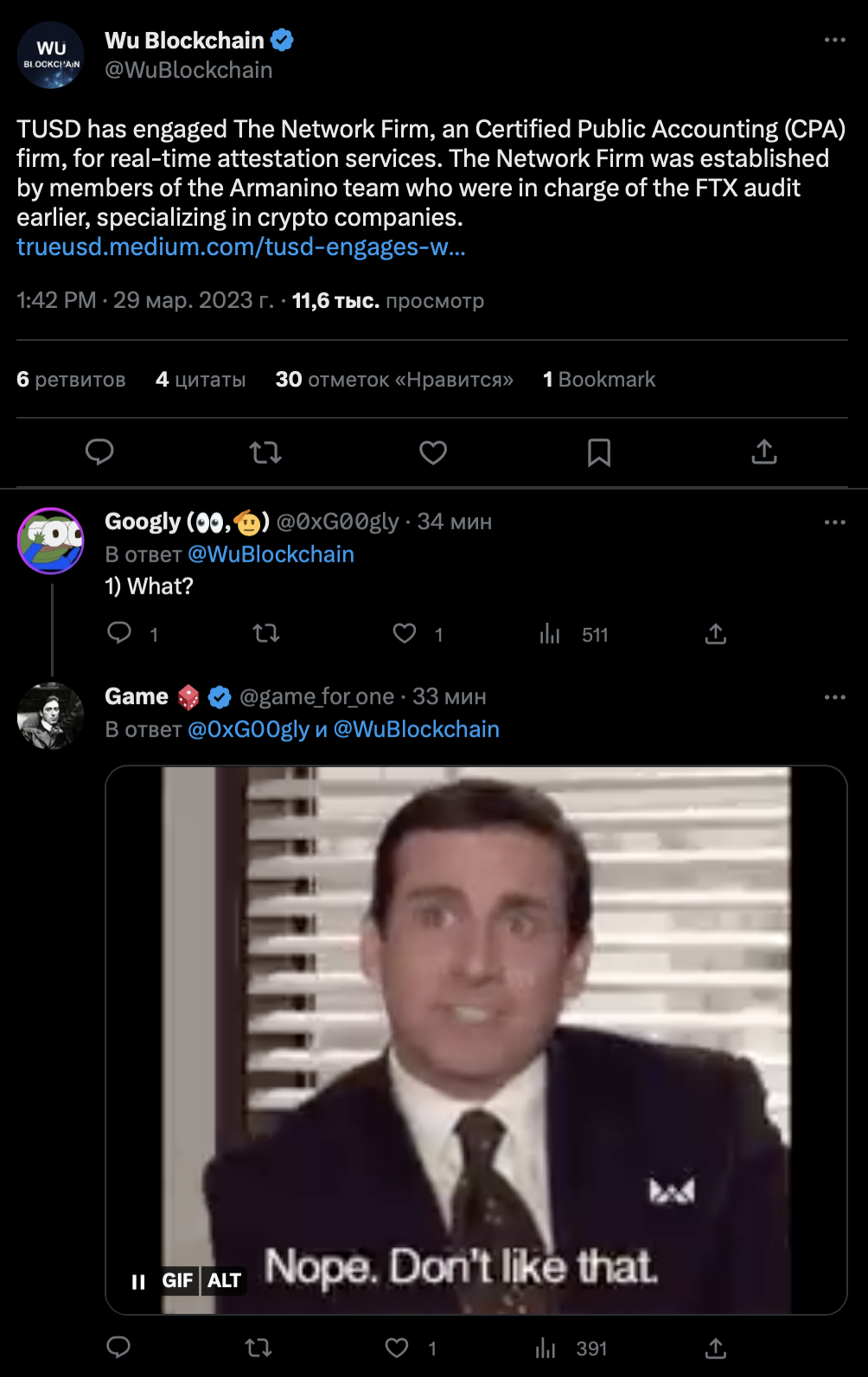Screen dimensions: 868x1377
Task: Like the main TUSD tweet
Action: click(x=433, y=452)
